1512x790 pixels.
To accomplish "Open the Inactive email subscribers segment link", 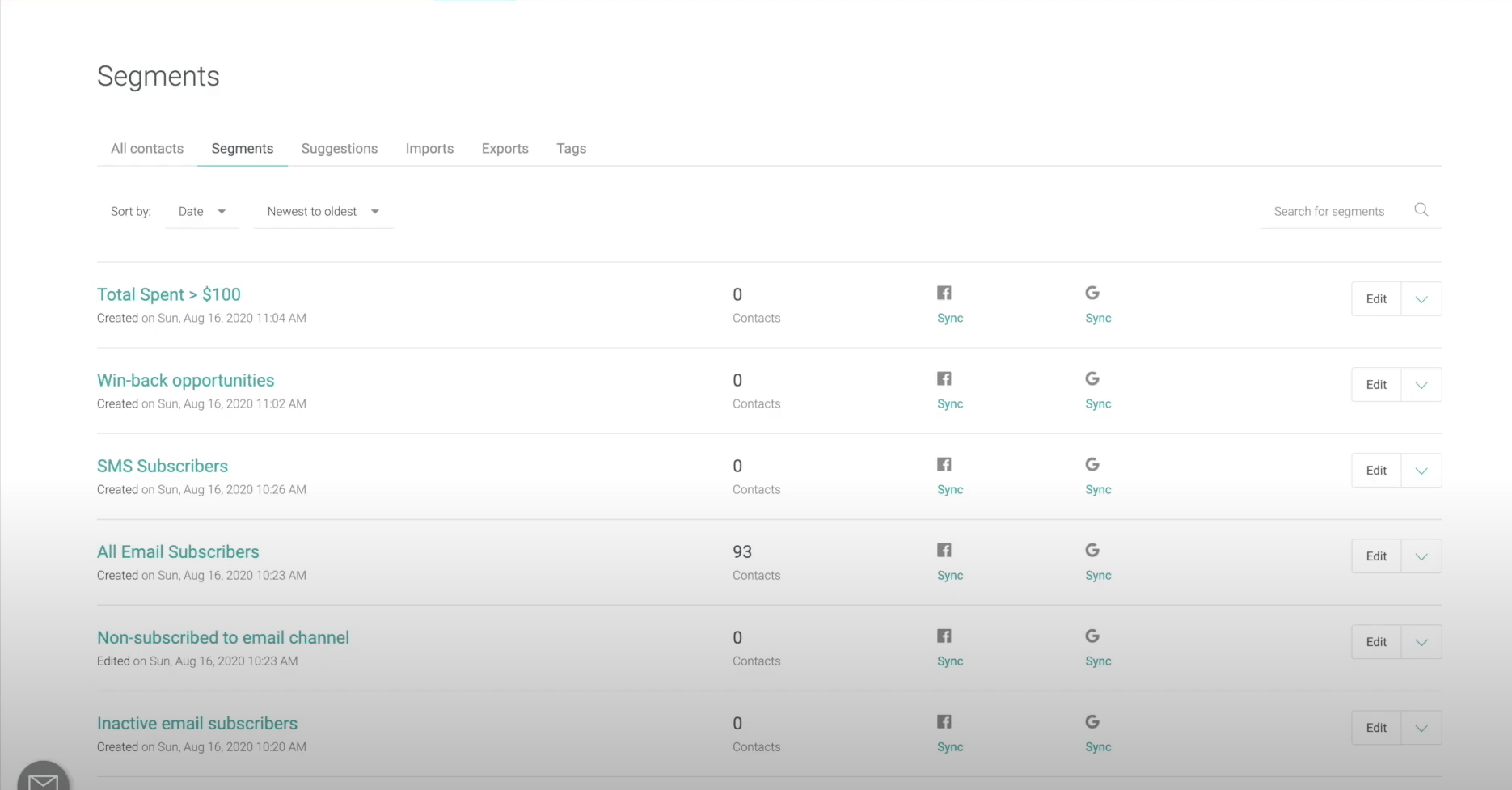I will 197,723.
